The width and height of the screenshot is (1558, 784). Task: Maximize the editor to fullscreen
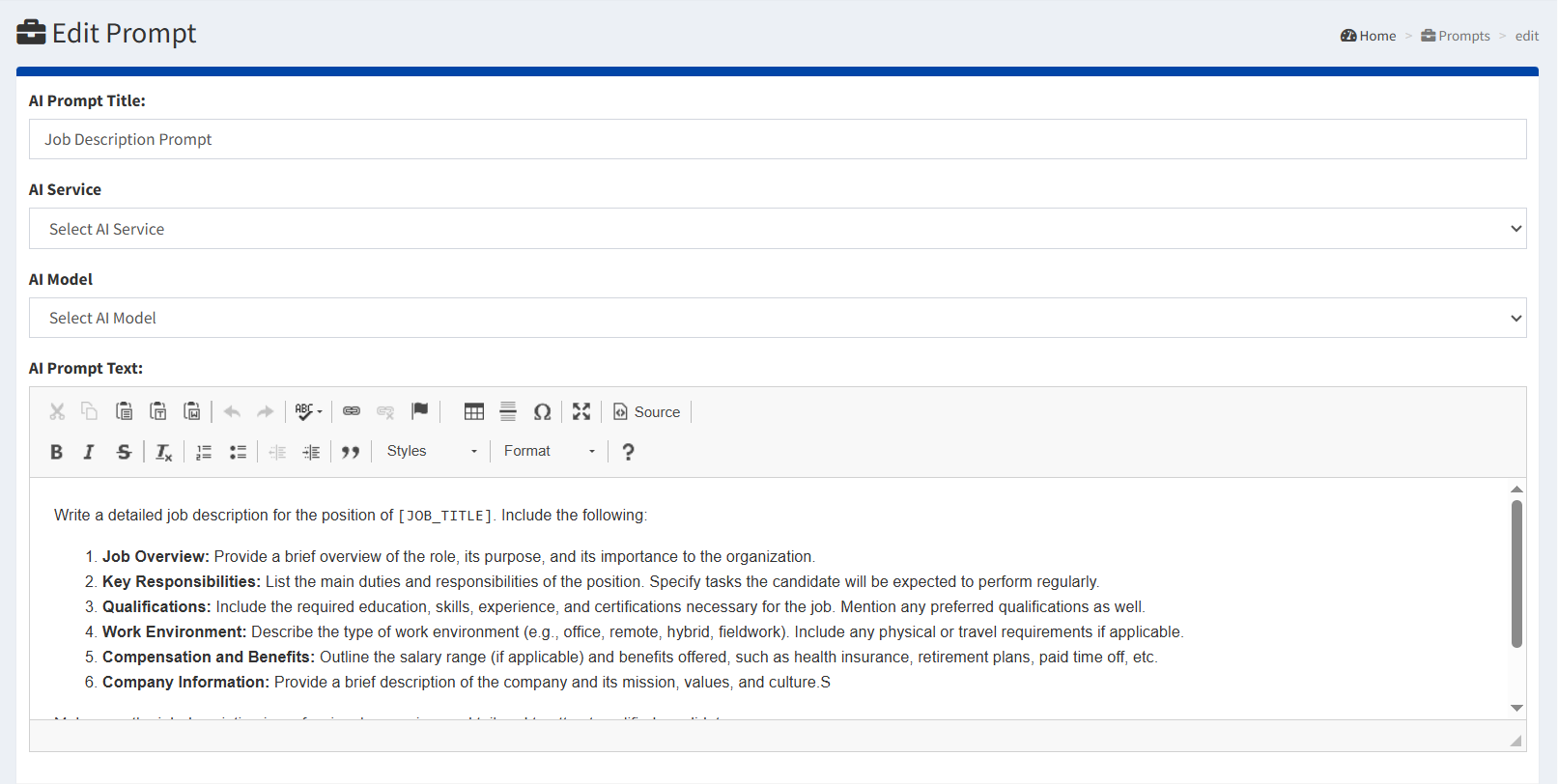coord(581,412)
